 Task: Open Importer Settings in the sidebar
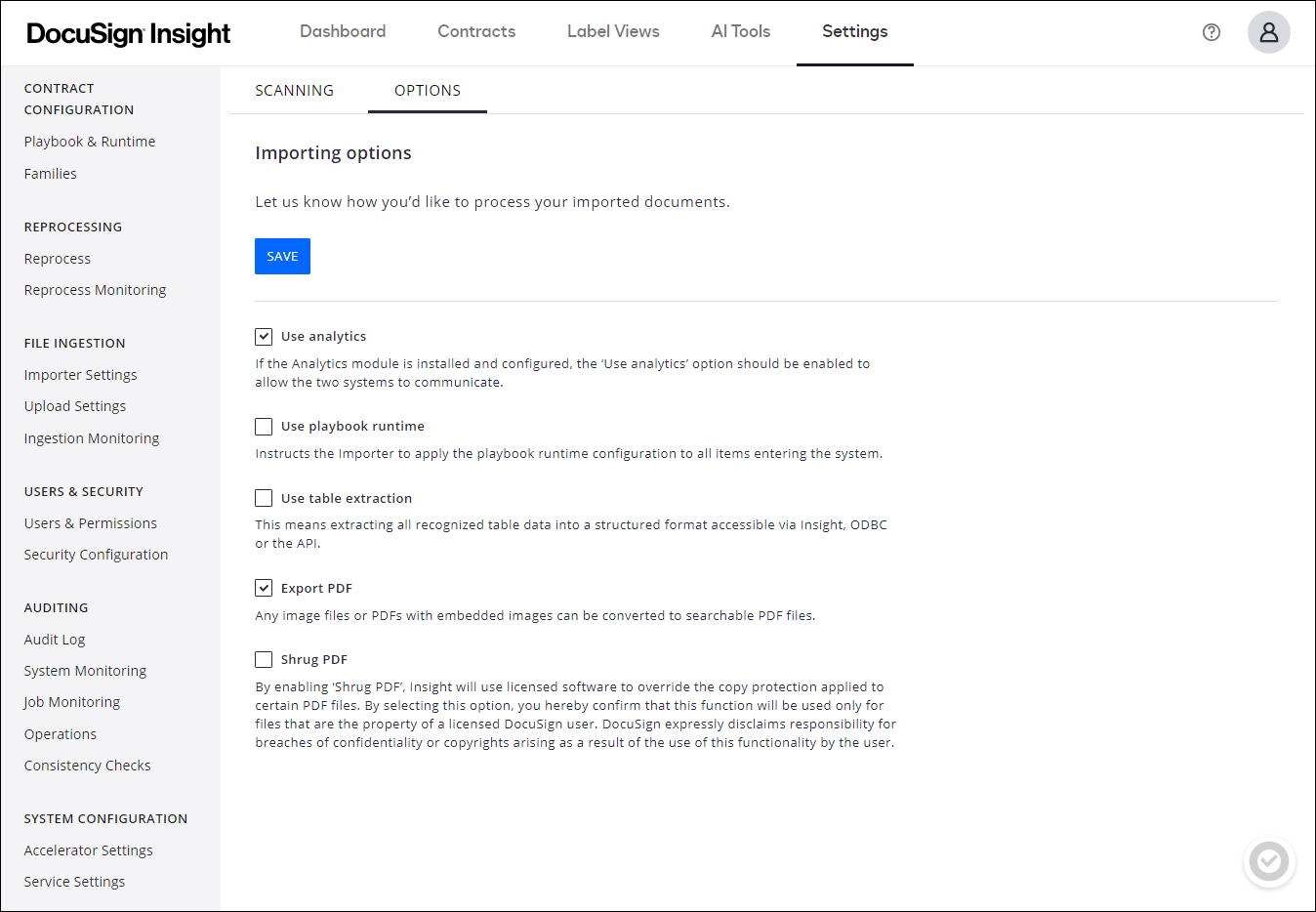[80, 374]
